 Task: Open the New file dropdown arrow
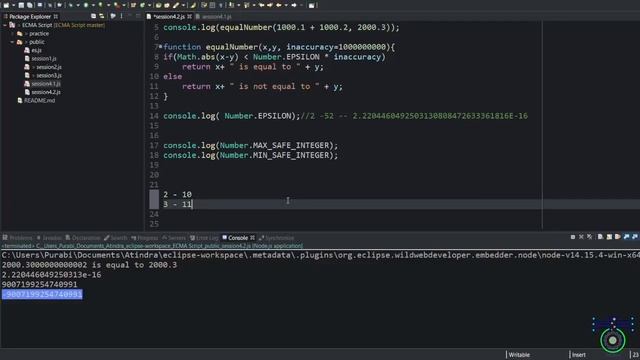tap(13, 5)
